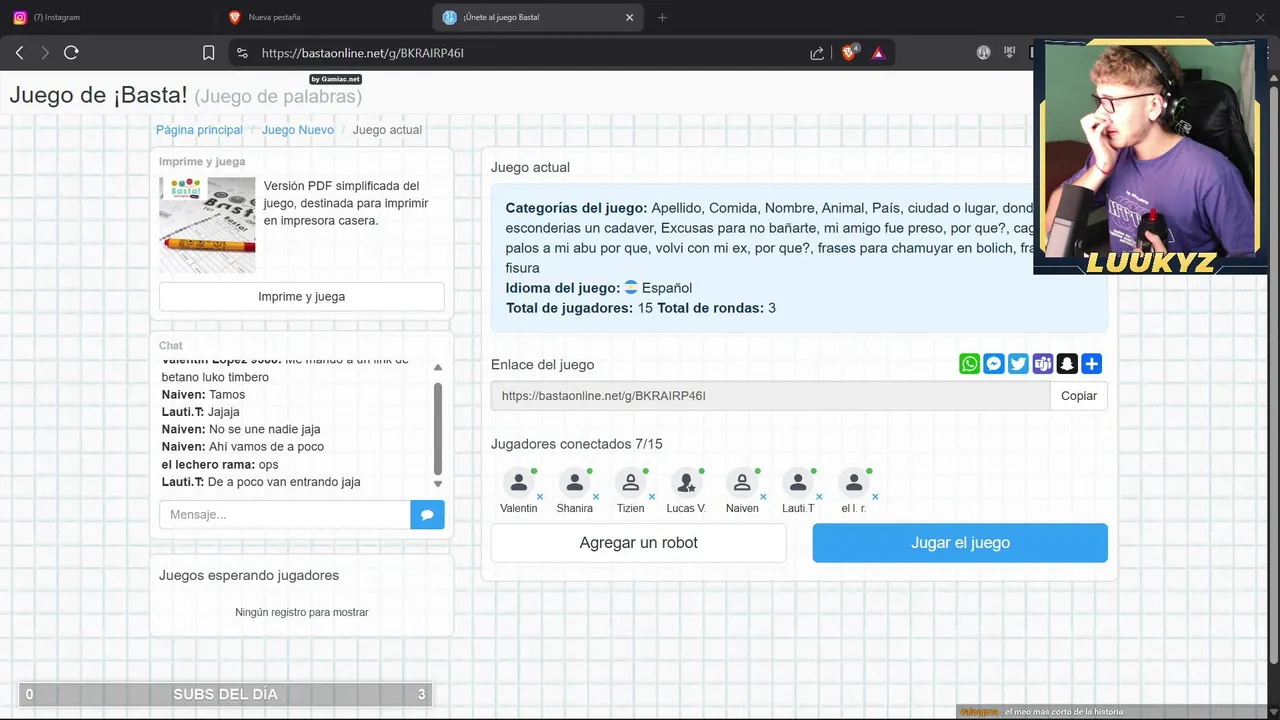Open Juego Nuevo breadcrumb link
1280x720 pixels.
click(298, 130)
